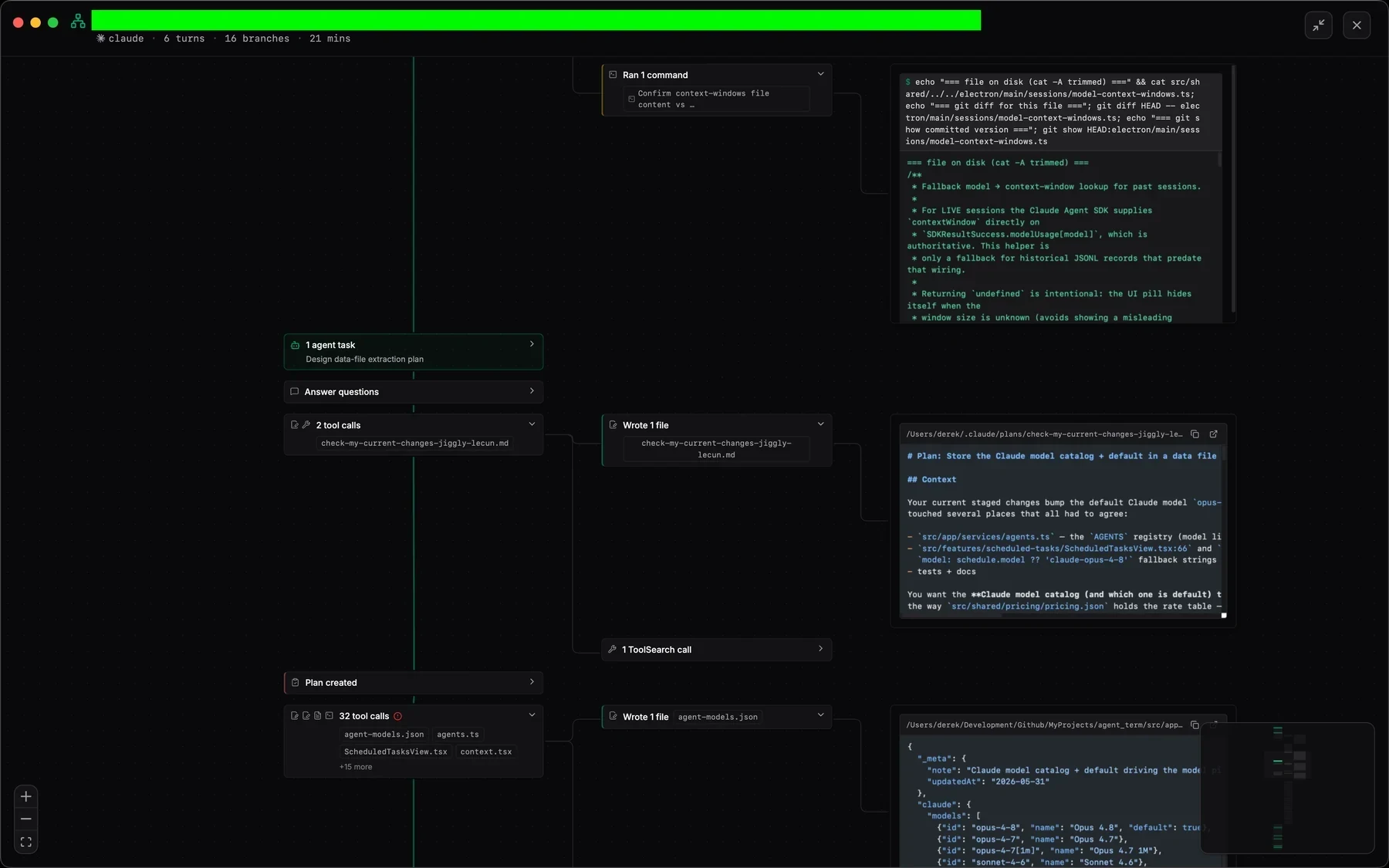Click the '# Plan: Store the Claude model catalog' heading
1389x868 pixels.
(x=1062, y=456)
